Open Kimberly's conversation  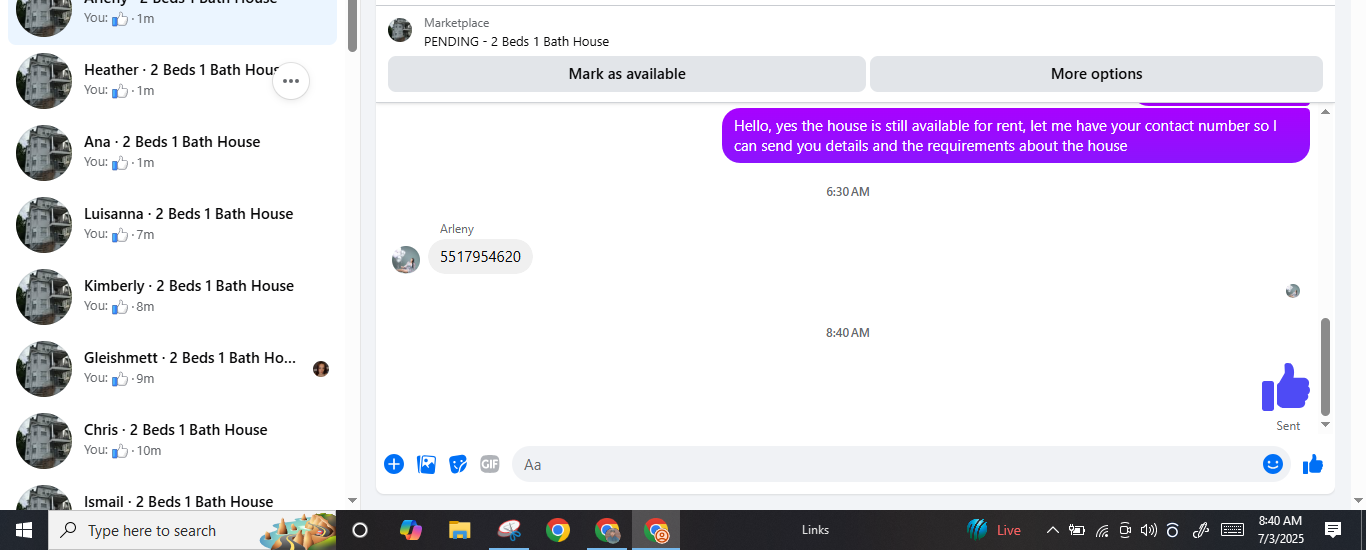click(173, 297)
